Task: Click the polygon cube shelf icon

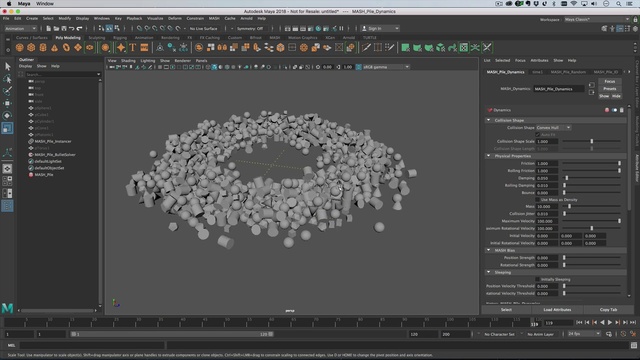Action: (31, 48)
